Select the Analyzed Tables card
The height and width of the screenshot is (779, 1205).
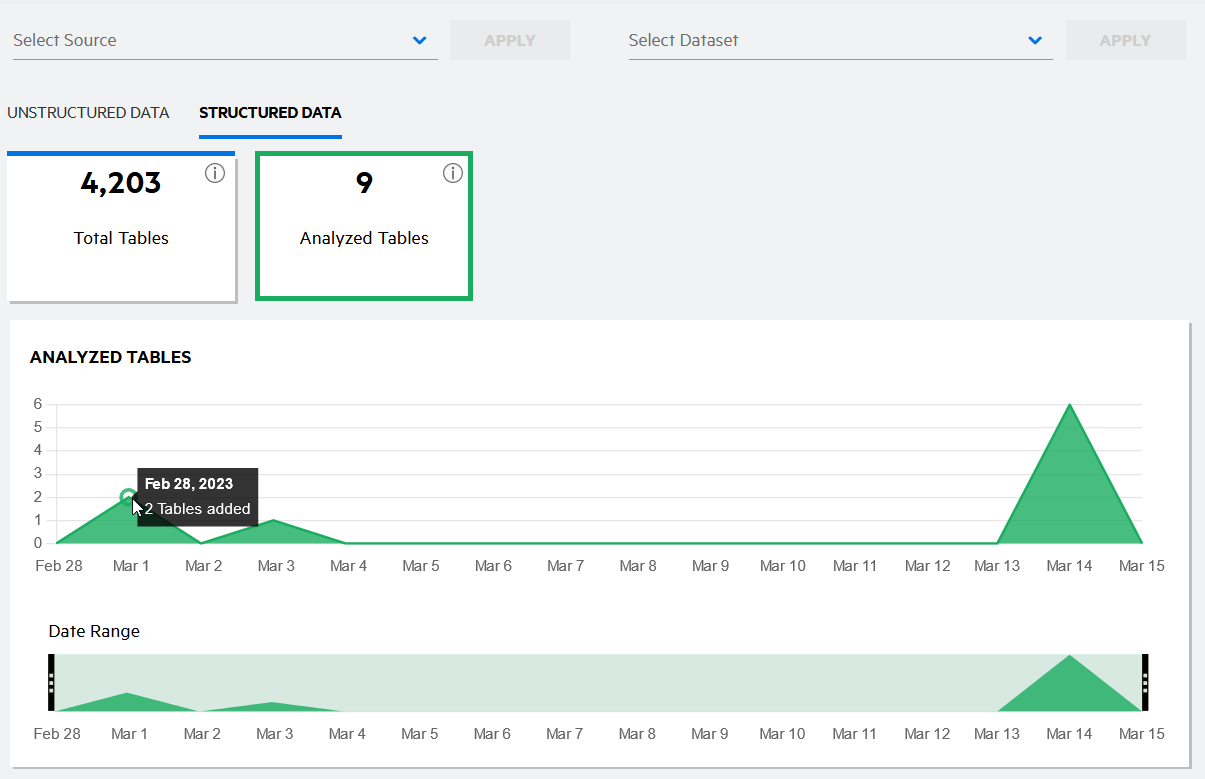(364, 227)
